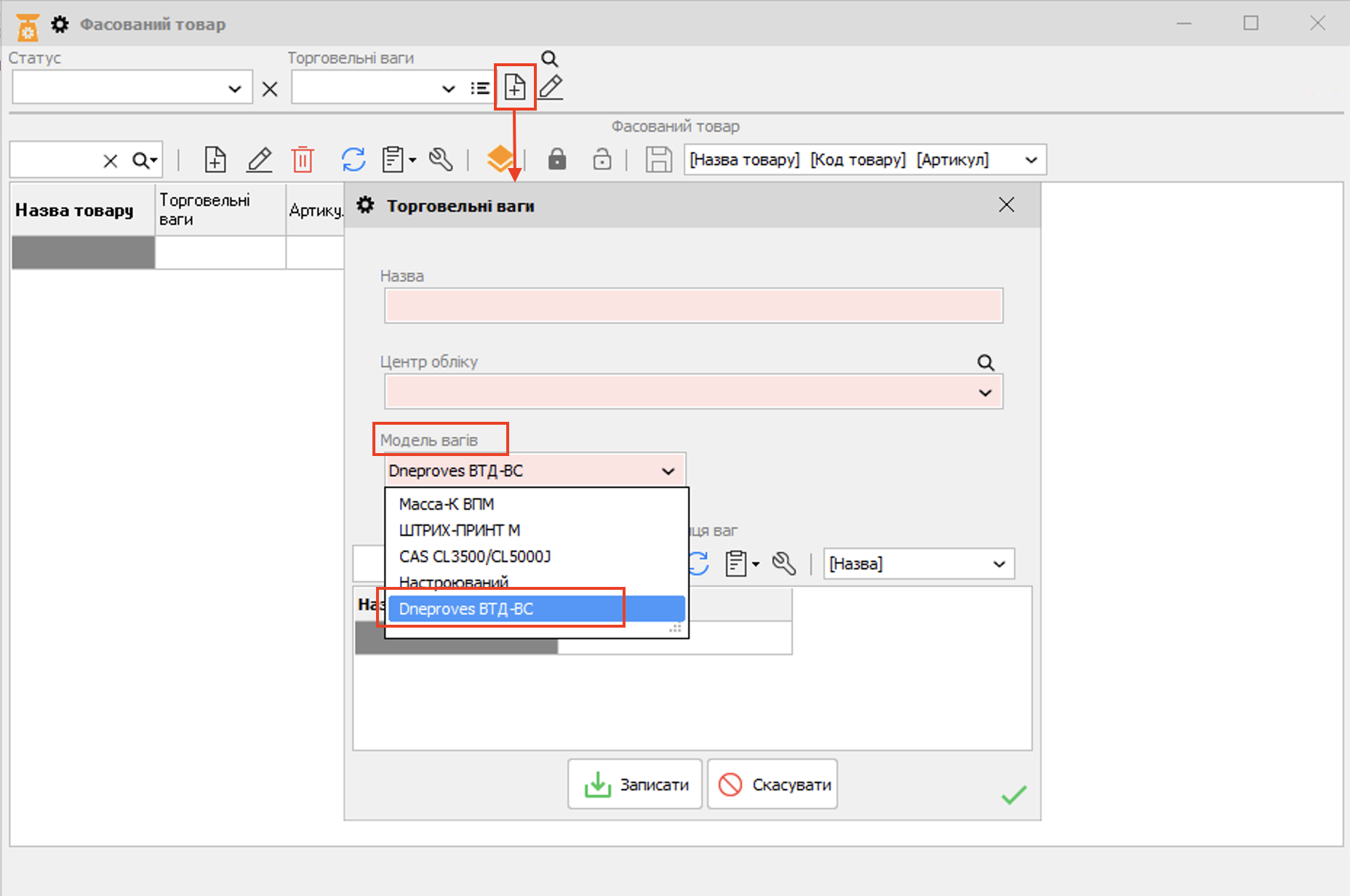
Task: Expand the Статус dropdown
Action: pyautogui.click(x=234, y=89)
